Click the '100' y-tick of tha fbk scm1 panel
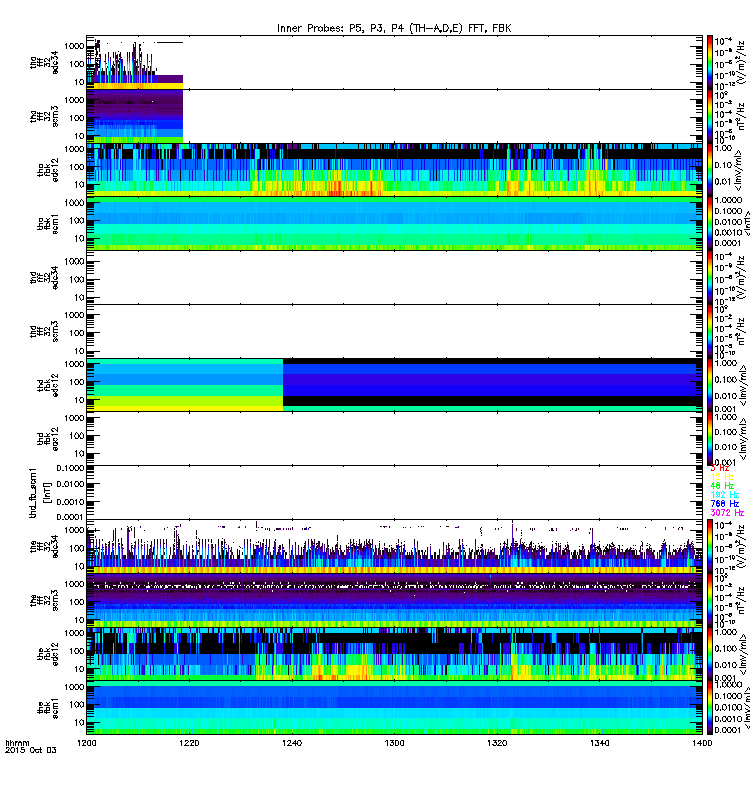The image size is (750, 800). pyautogui.click(x=77, y=220)
